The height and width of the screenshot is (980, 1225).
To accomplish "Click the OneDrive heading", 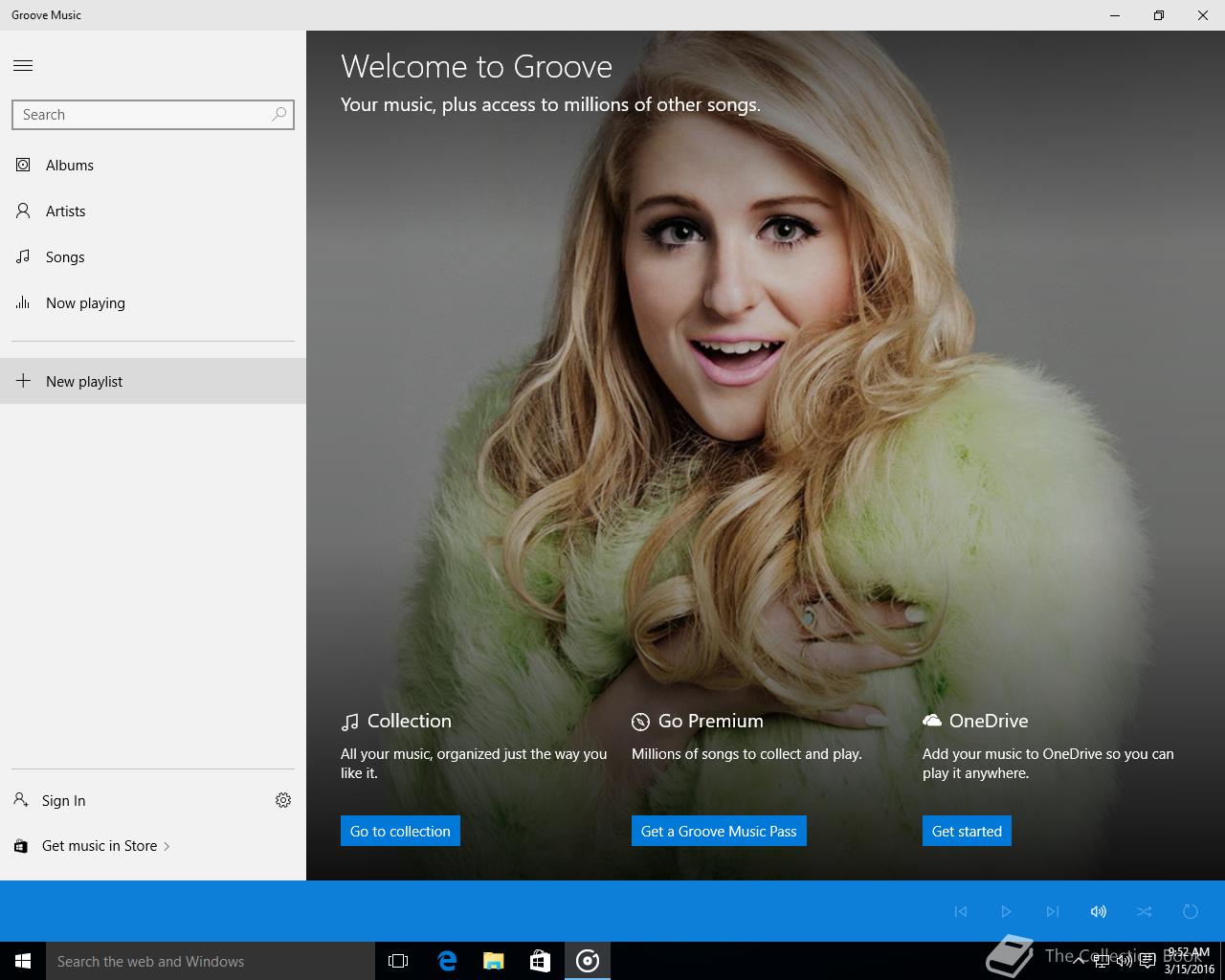I will pos(989,721).
